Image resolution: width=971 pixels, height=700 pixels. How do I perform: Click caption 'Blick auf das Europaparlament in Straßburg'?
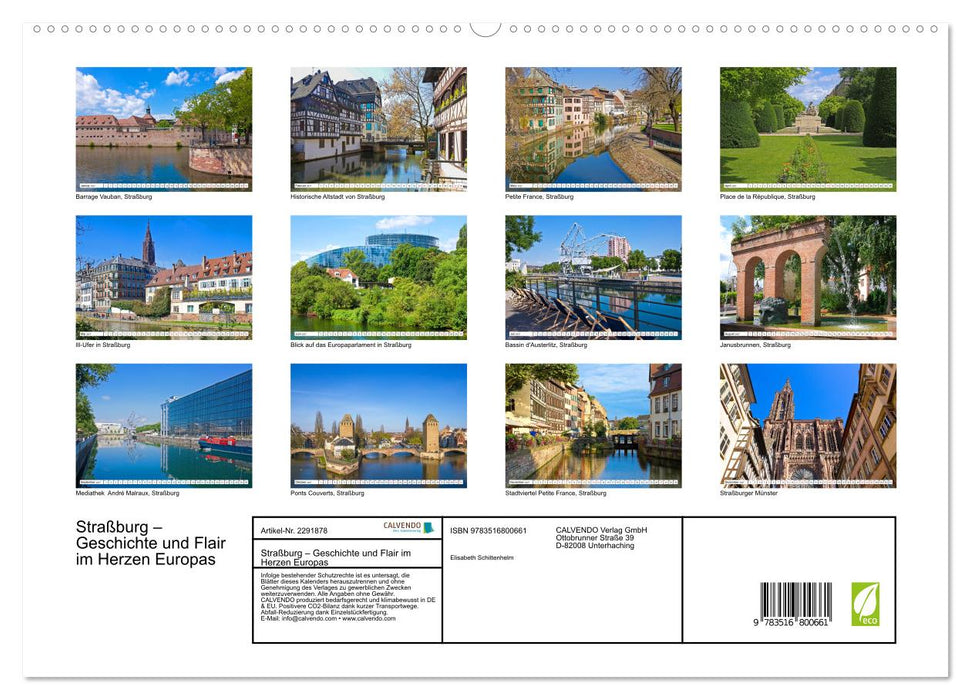tap(351, 345)
